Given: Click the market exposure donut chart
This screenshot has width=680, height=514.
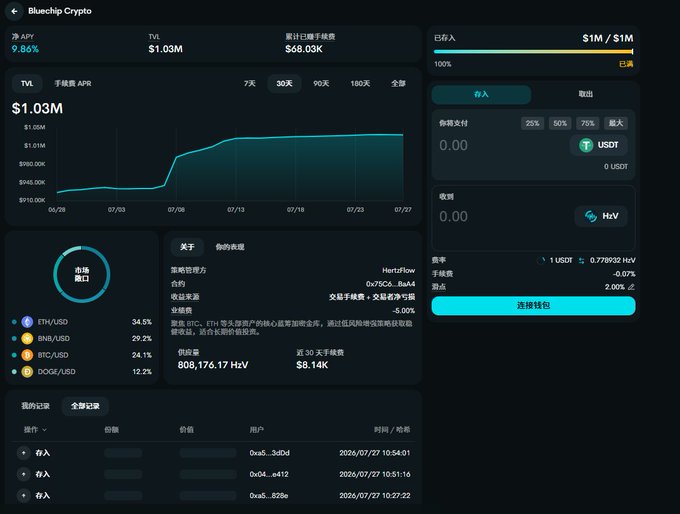Looking at the screenshot, I should [x=82, y=274].
